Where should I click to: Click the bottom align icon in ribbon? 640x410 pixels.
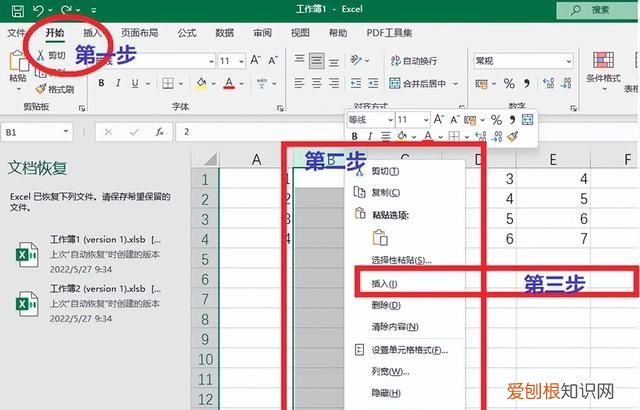(334, 62)
